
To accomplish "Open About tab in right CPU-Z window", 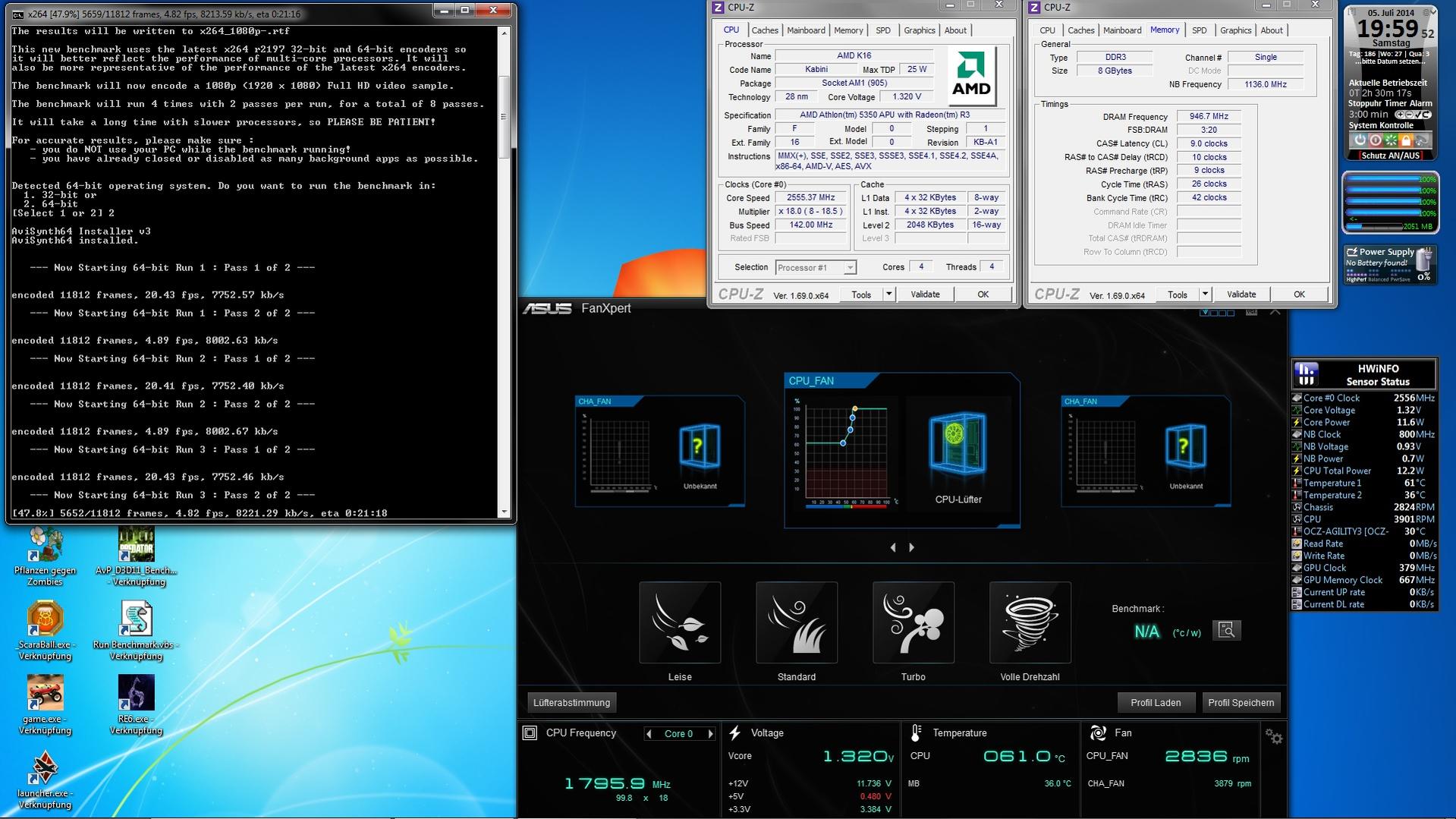I will pos(1272,30).
